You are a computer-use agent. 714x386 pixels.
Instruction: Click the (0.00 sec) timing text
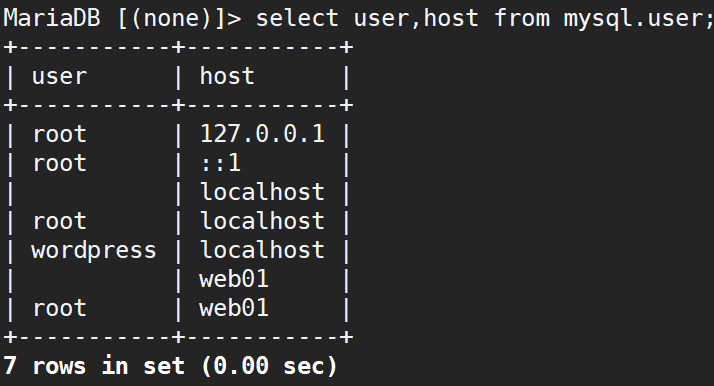point(269,366)
